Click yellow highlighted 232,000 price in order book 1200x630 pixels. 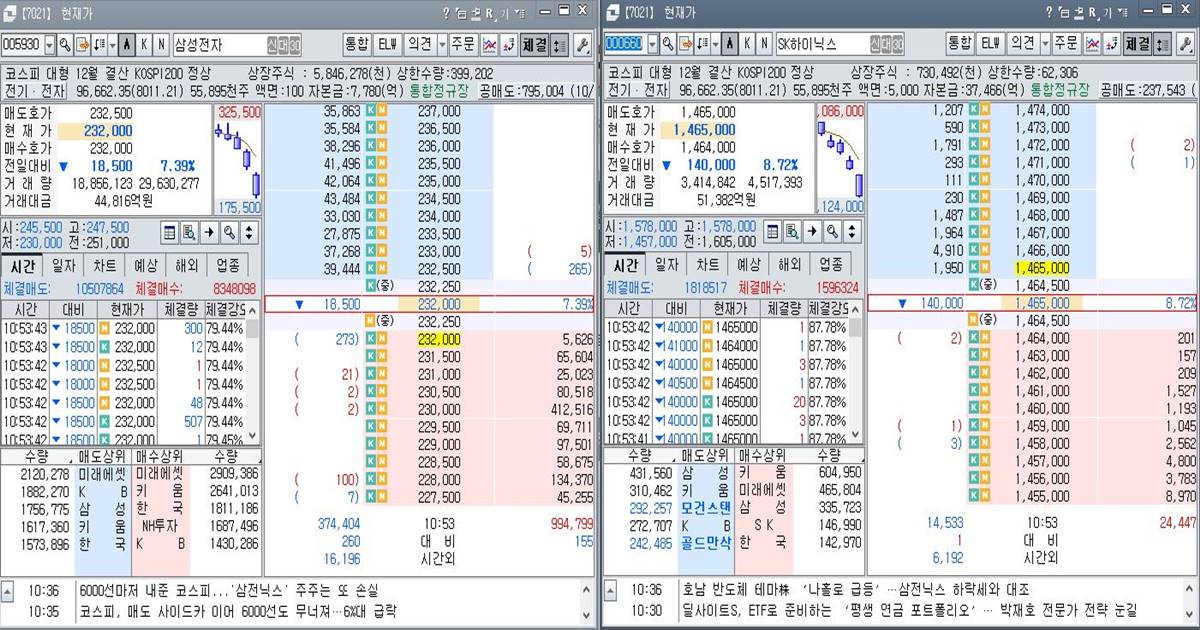pyautogui.click(x=438, y=340)
